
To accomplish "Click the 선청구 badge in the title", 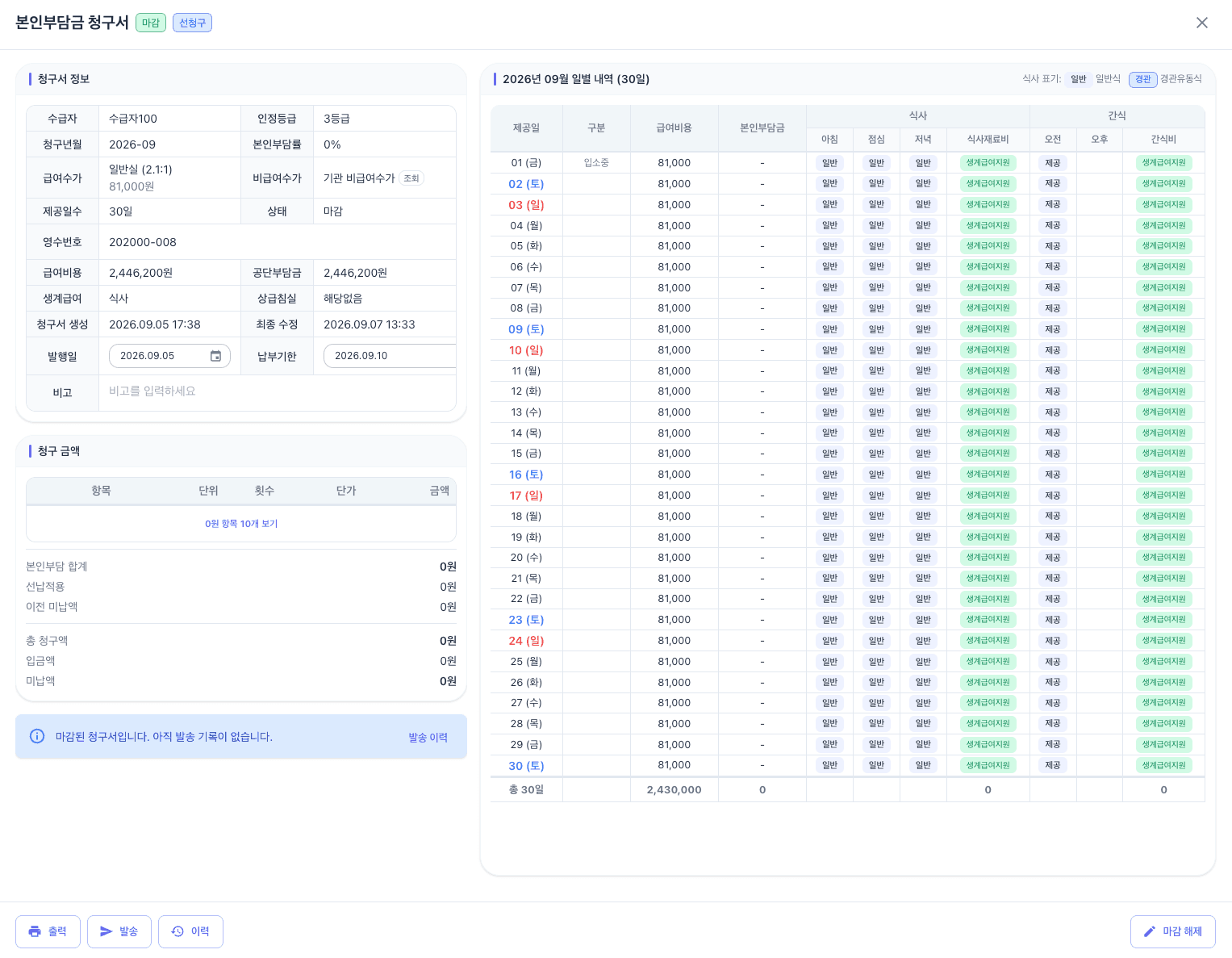I will pos(192,23).
